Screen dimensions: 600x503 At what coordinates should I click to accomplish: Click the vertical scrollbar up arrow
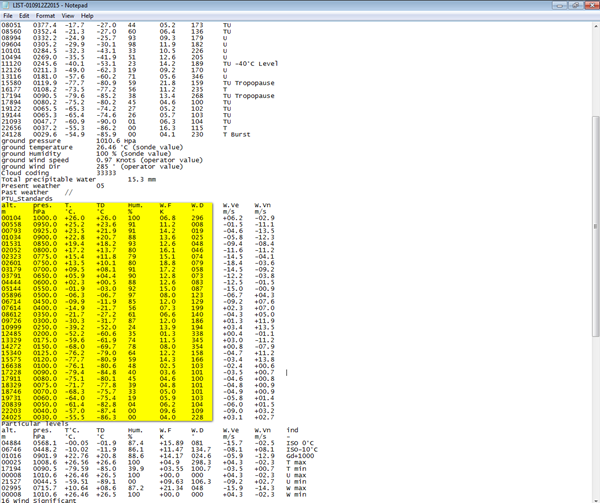594,26
